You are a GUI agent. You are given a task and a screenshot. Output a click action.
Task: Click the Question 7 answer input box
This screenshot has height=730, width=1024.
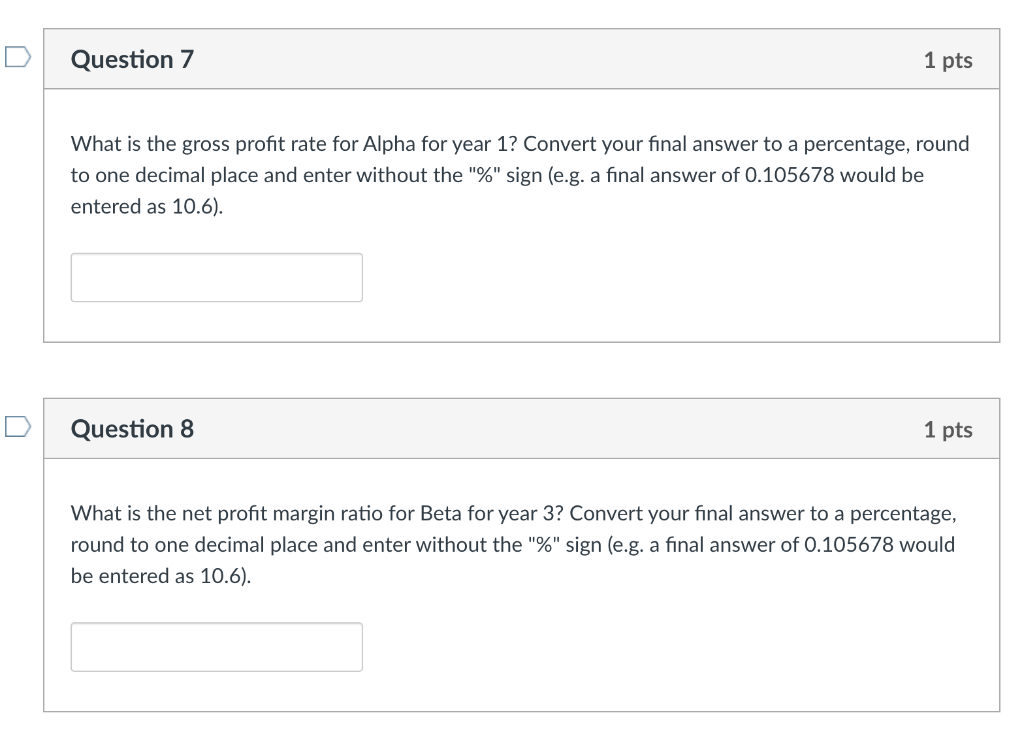216,277
